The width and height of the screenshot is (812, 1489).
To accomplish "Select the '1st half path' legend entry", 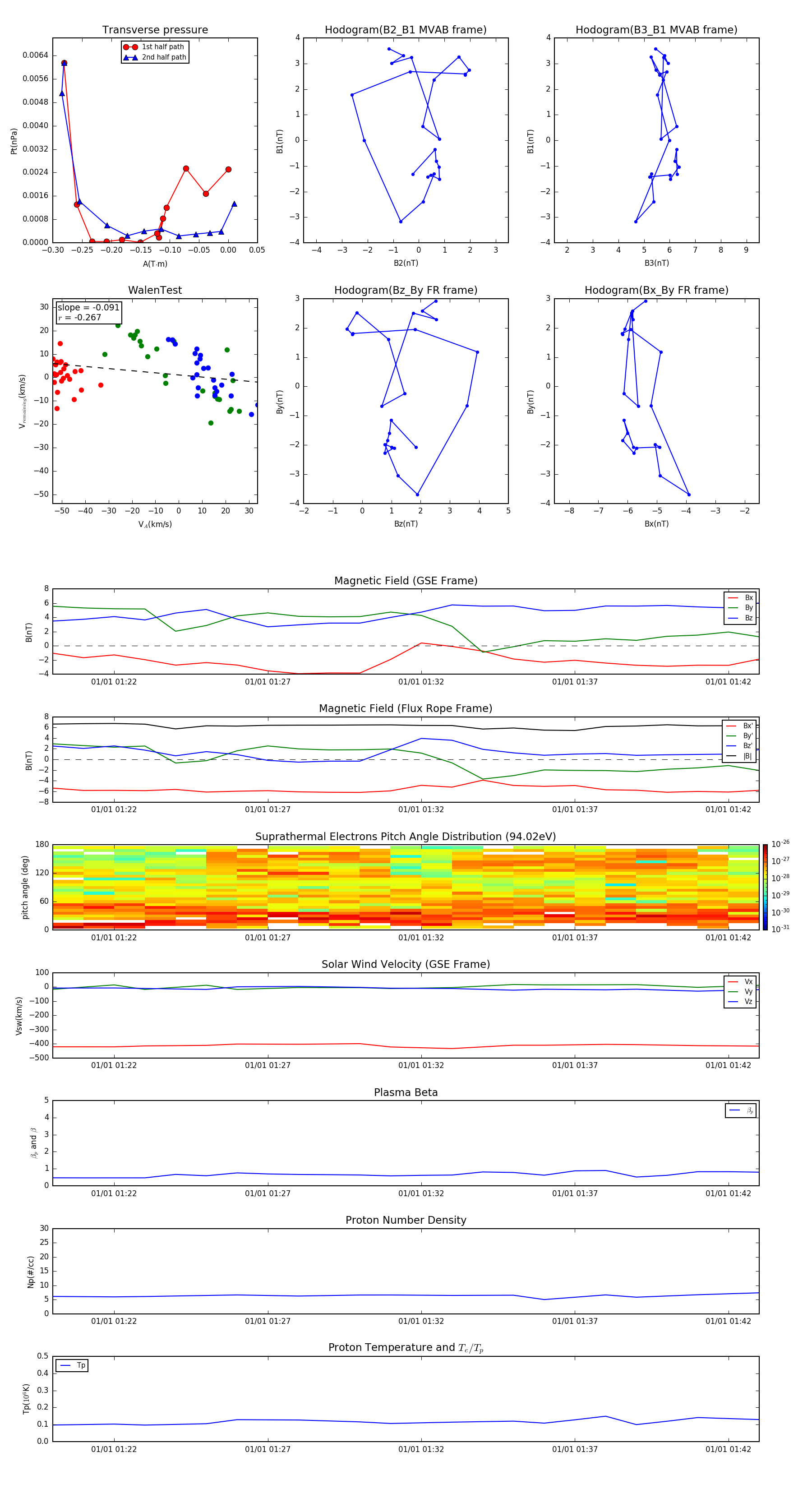I will (x=155, y=47).
